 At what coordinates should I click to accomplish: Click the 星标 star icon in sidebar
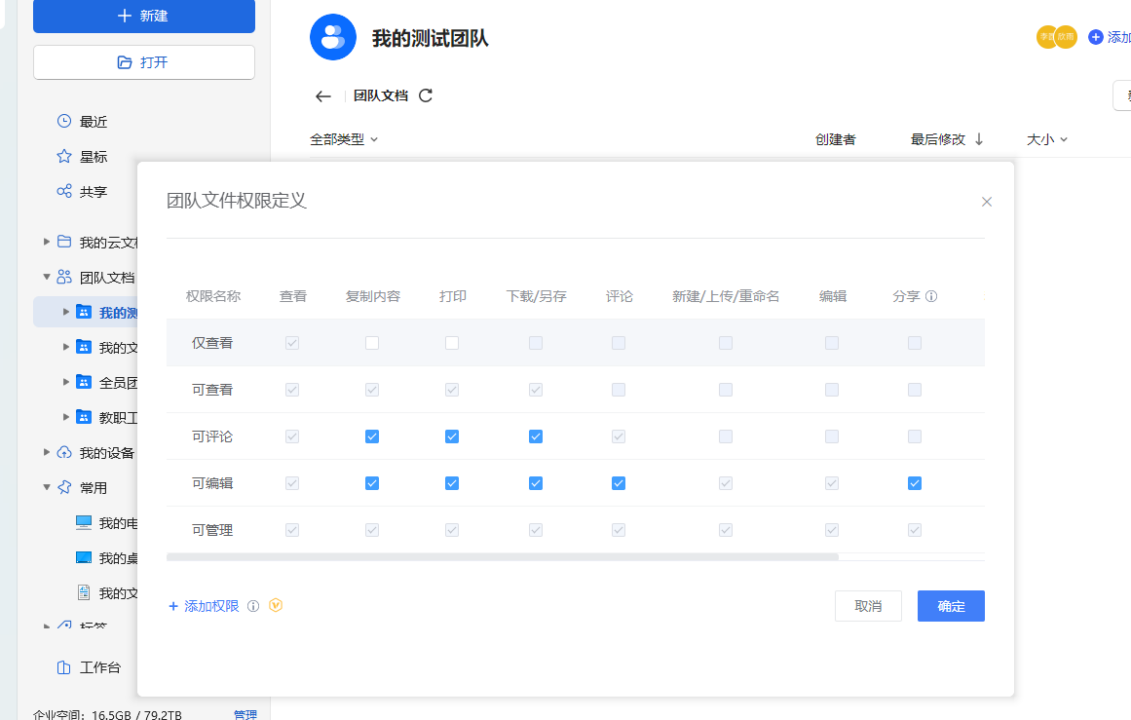pos(64,156)
